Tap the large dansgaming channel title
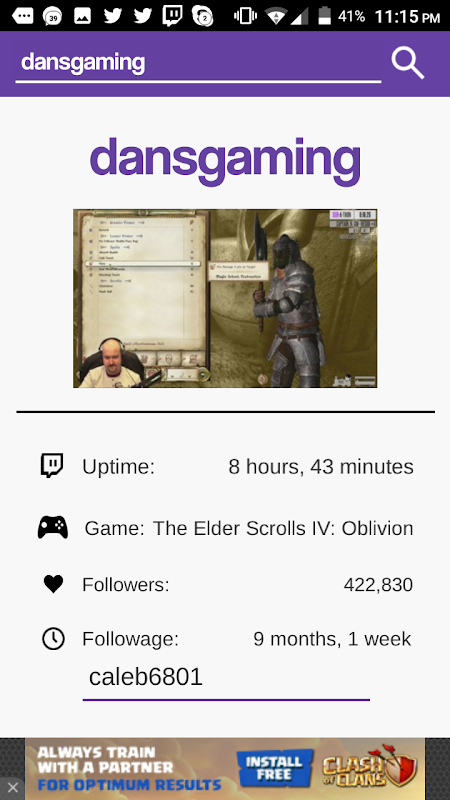Viewport: 450px width, 800px height. (x=225, y=159)
